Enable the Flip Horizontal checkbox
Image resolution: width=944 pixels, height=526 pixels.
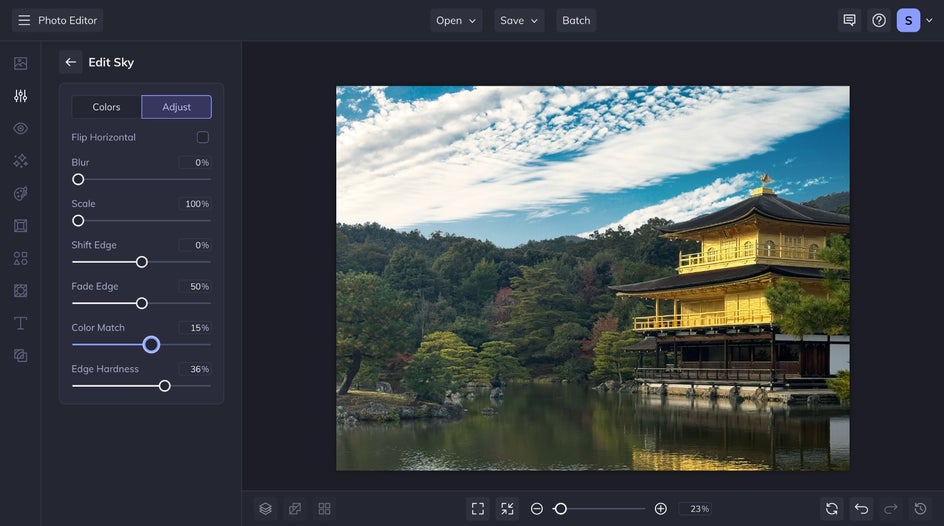(x=203, y=137)
